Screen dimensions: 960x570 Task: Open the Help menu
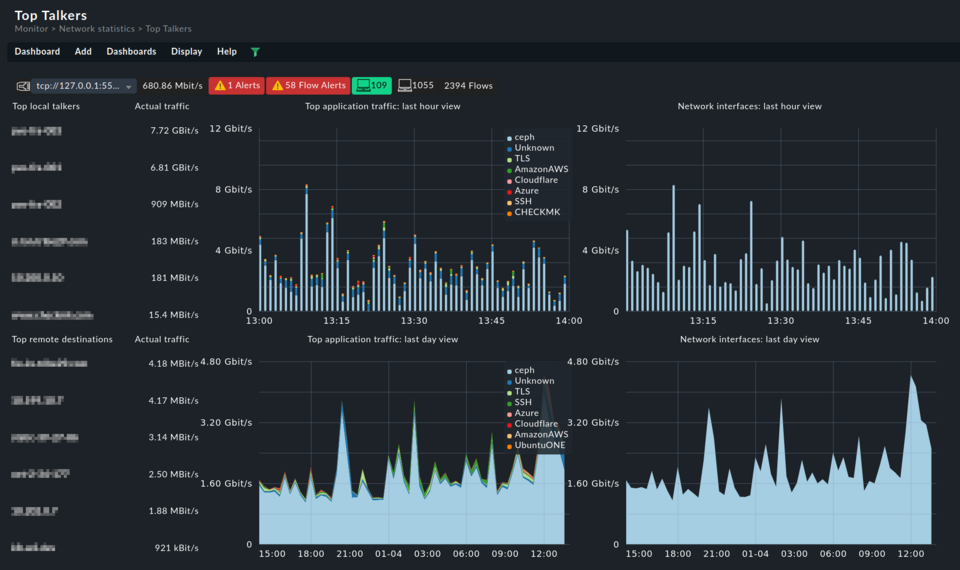click(227, 52)
